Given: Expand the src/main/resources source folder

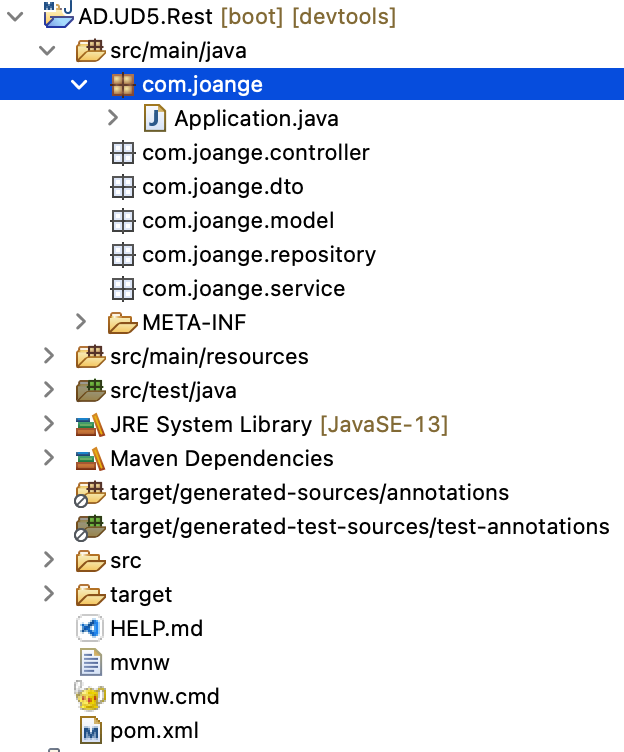Looking at the screenshot, I should 48,357.
